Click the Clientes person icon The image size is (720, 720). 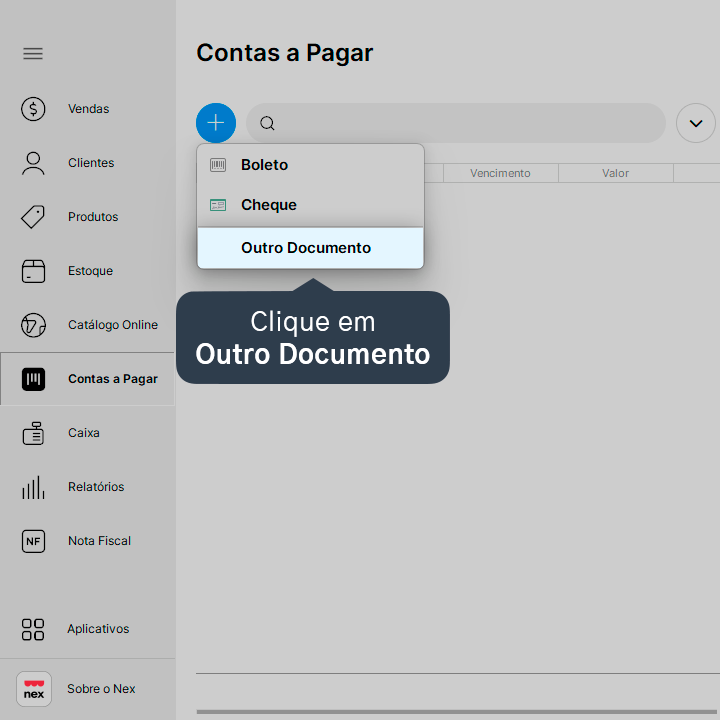33,163
